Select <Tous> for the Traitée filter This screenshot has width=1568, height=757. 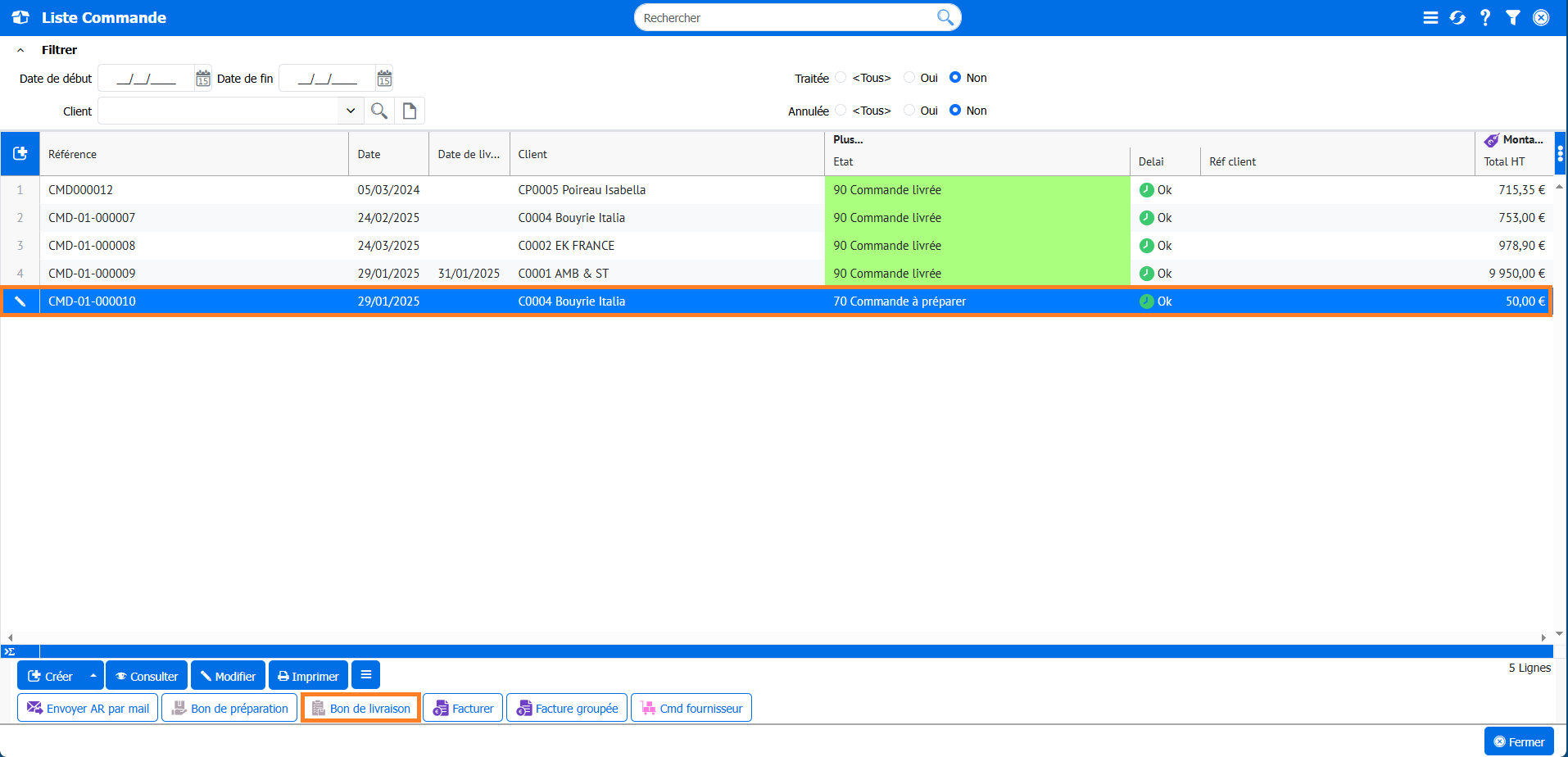click(841, 78)
